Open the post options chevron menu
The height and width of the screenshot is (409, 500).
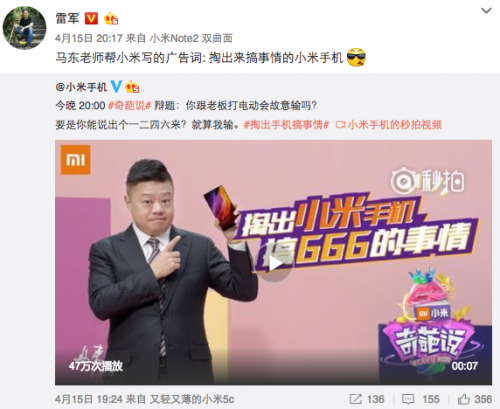tap(486, 11)
